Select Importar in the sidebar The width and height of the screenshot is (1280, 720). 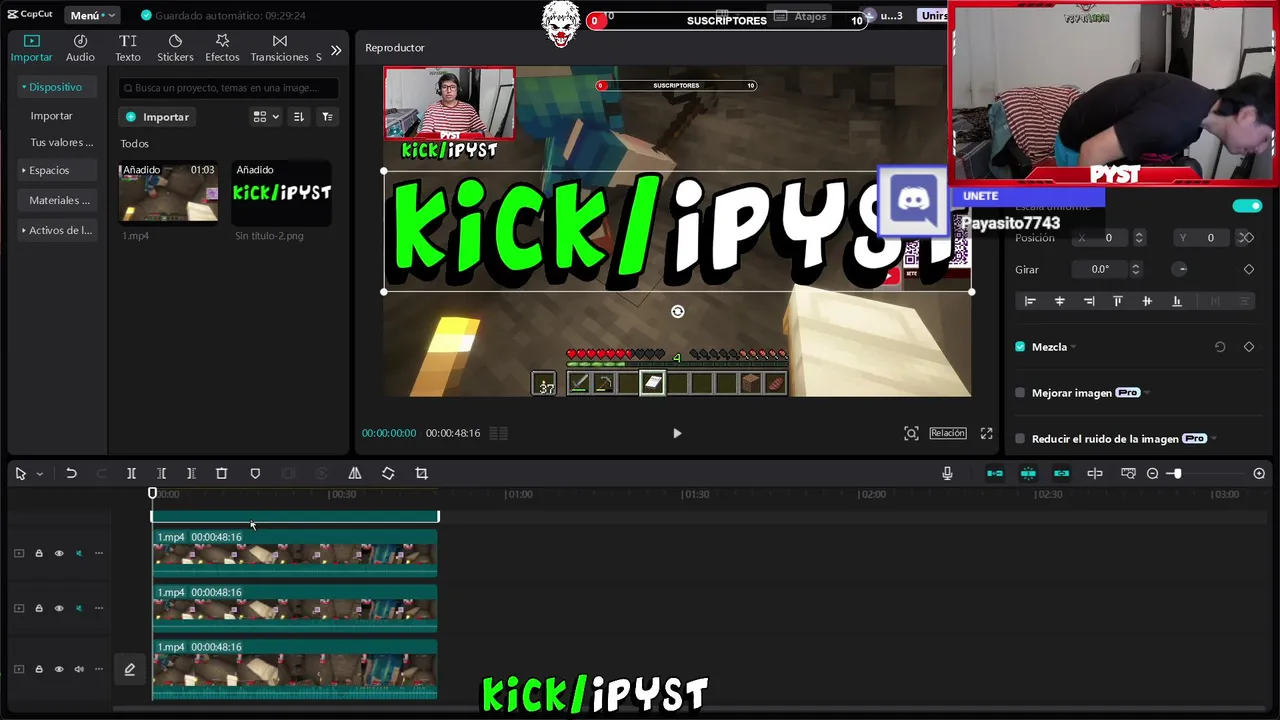coord(51,116)
